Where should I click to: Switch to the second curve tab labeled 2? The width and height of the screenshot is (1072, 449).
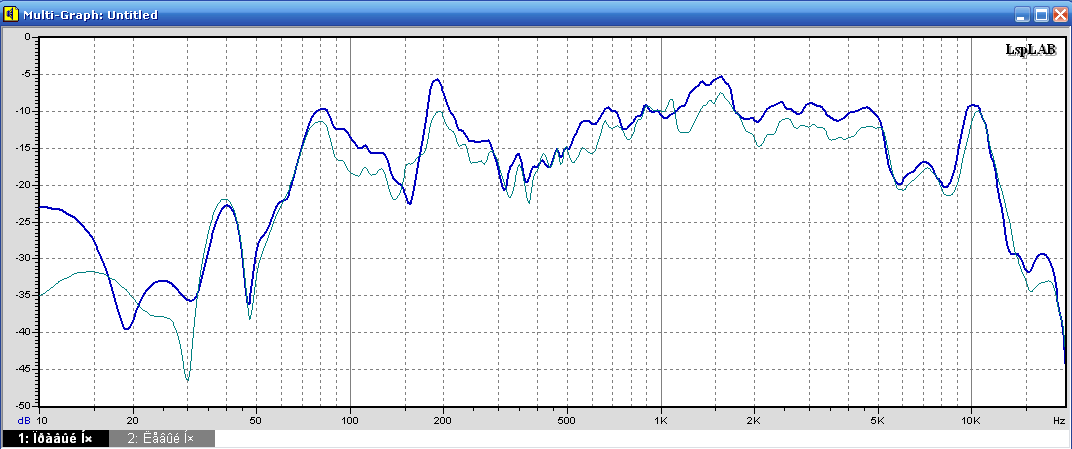point(161,438)
